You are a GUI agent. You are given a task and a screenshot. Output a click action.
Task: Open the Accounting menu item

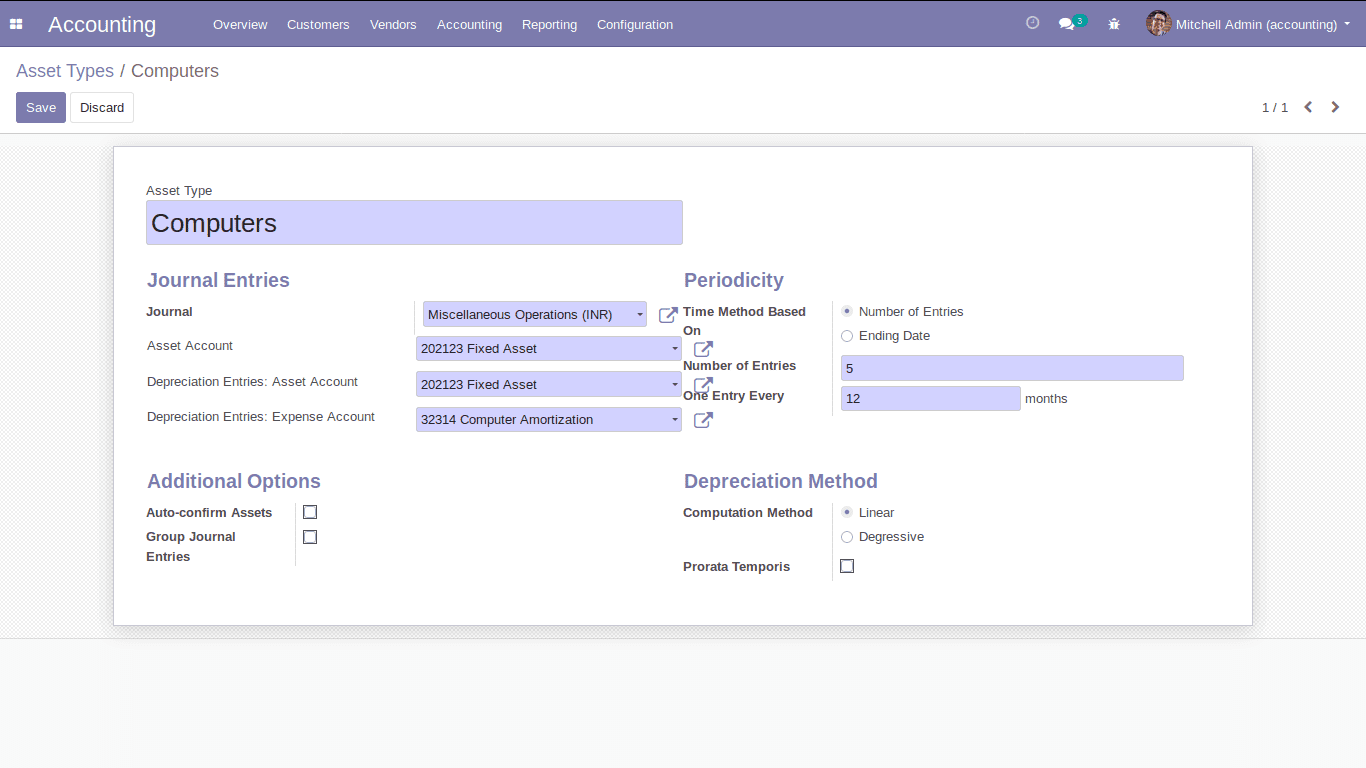click(469, 24)
